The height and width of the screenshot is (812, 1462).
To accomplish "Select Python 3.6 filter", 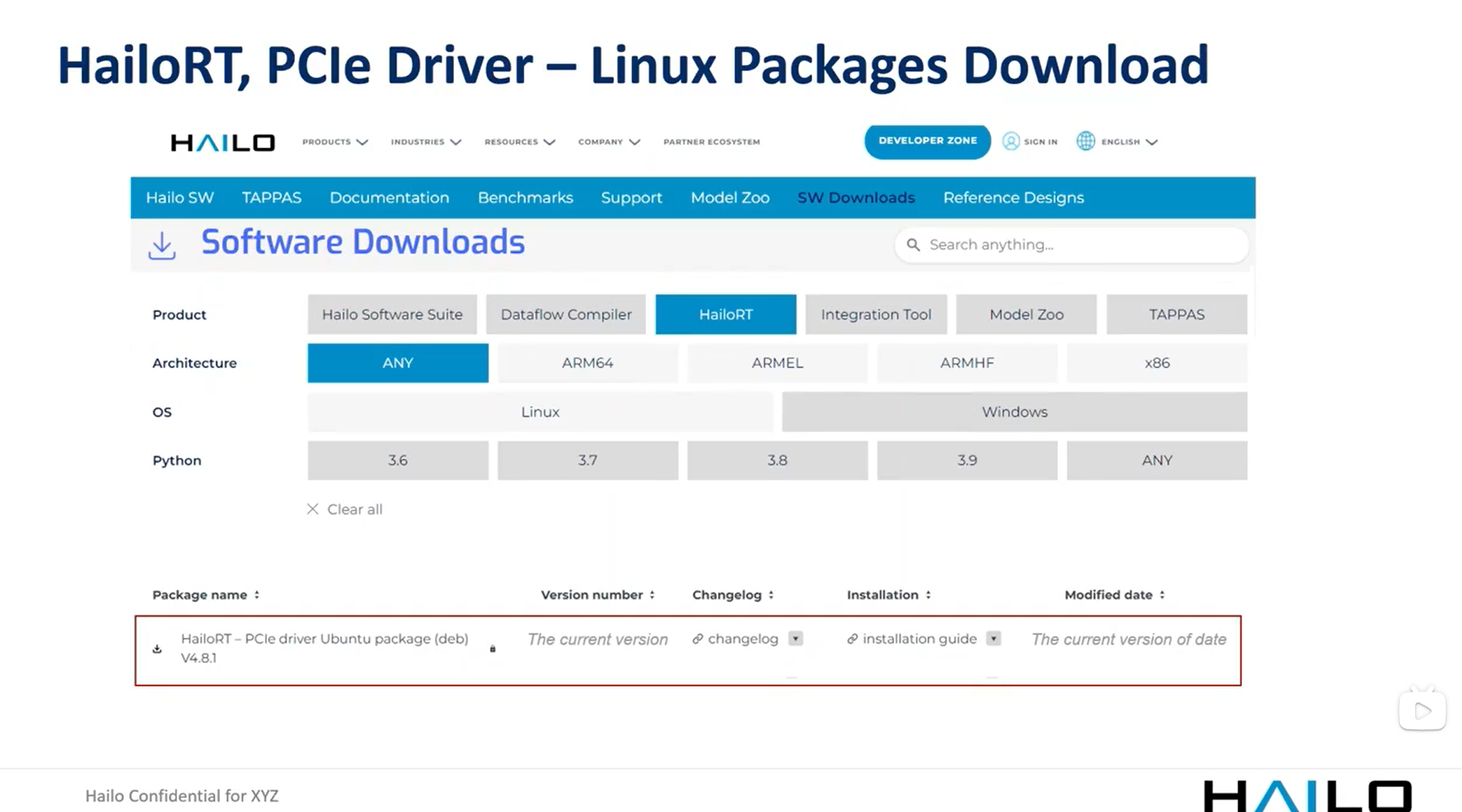I will [398, 460].
